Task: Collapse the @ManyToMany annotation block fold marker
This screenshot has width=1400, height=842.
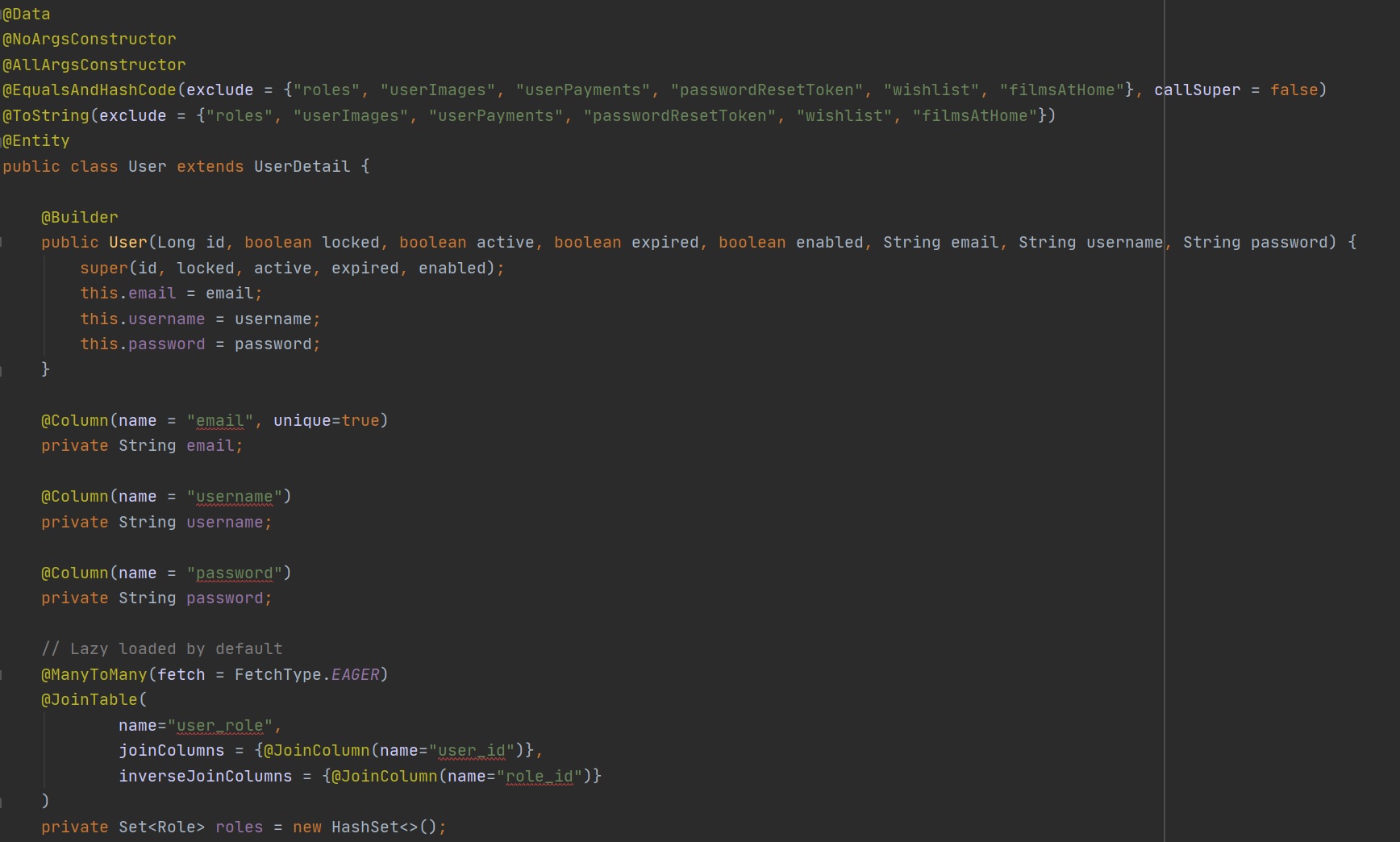Action: [2, 675]
